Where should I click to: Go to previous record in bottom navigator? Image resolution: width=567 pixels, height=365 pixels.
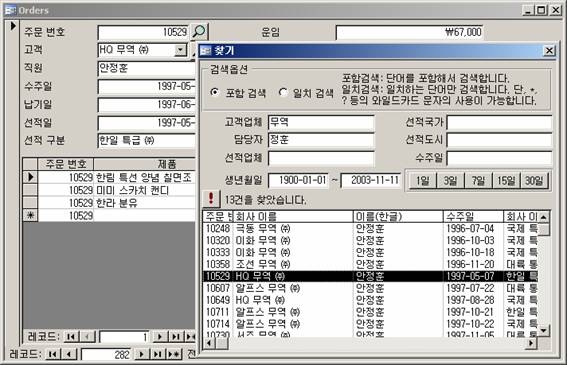pos(69,354)
